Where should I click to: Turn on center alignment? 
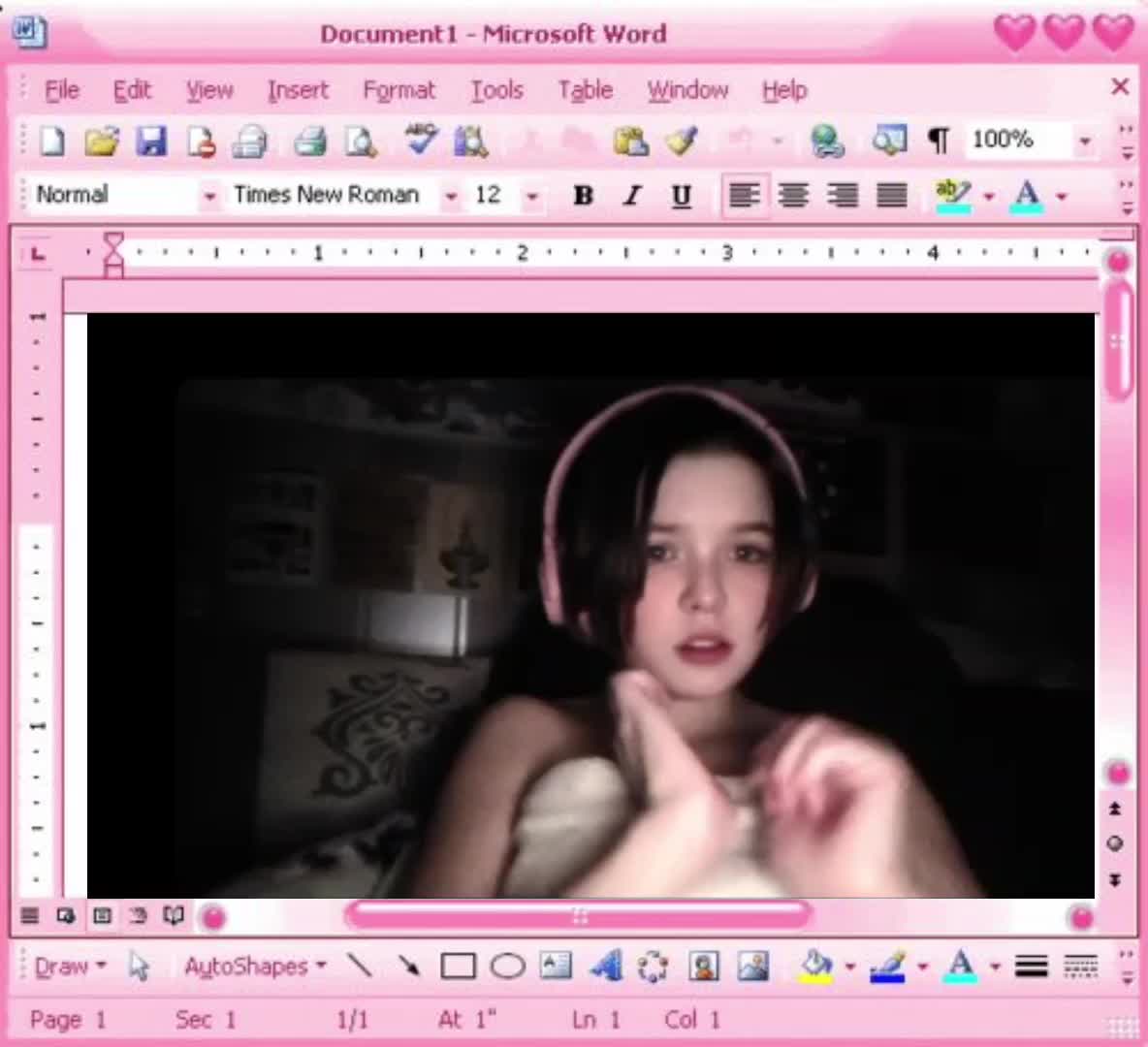(x=794, y=195)
